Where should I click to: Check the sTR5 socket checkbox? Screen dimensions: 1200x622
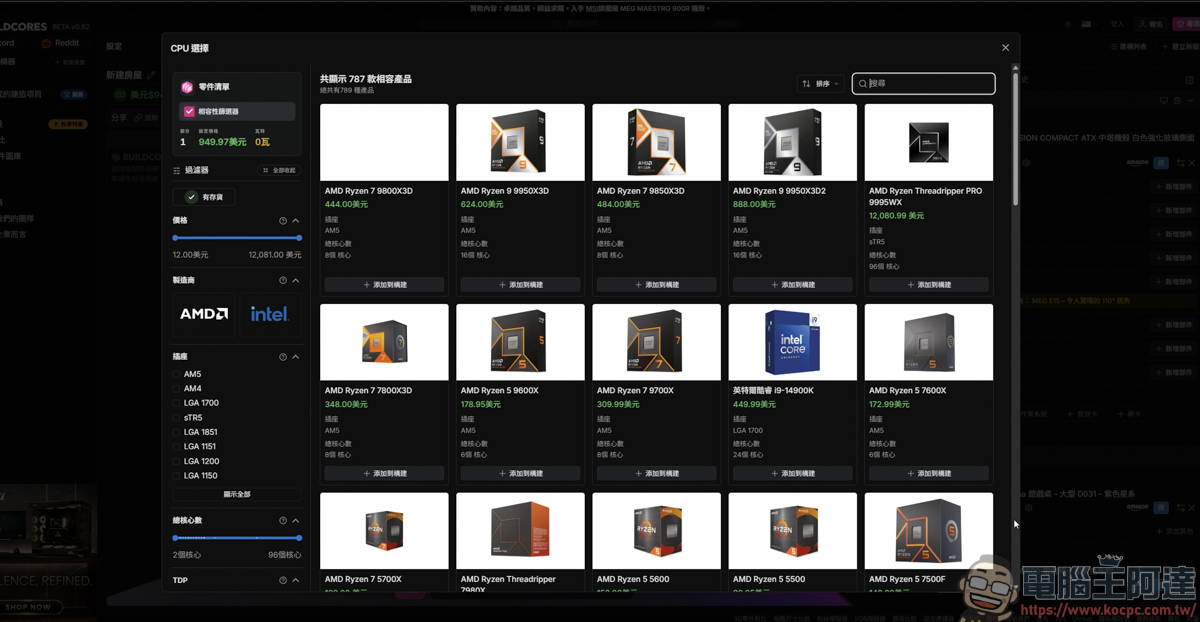(177, 418)
